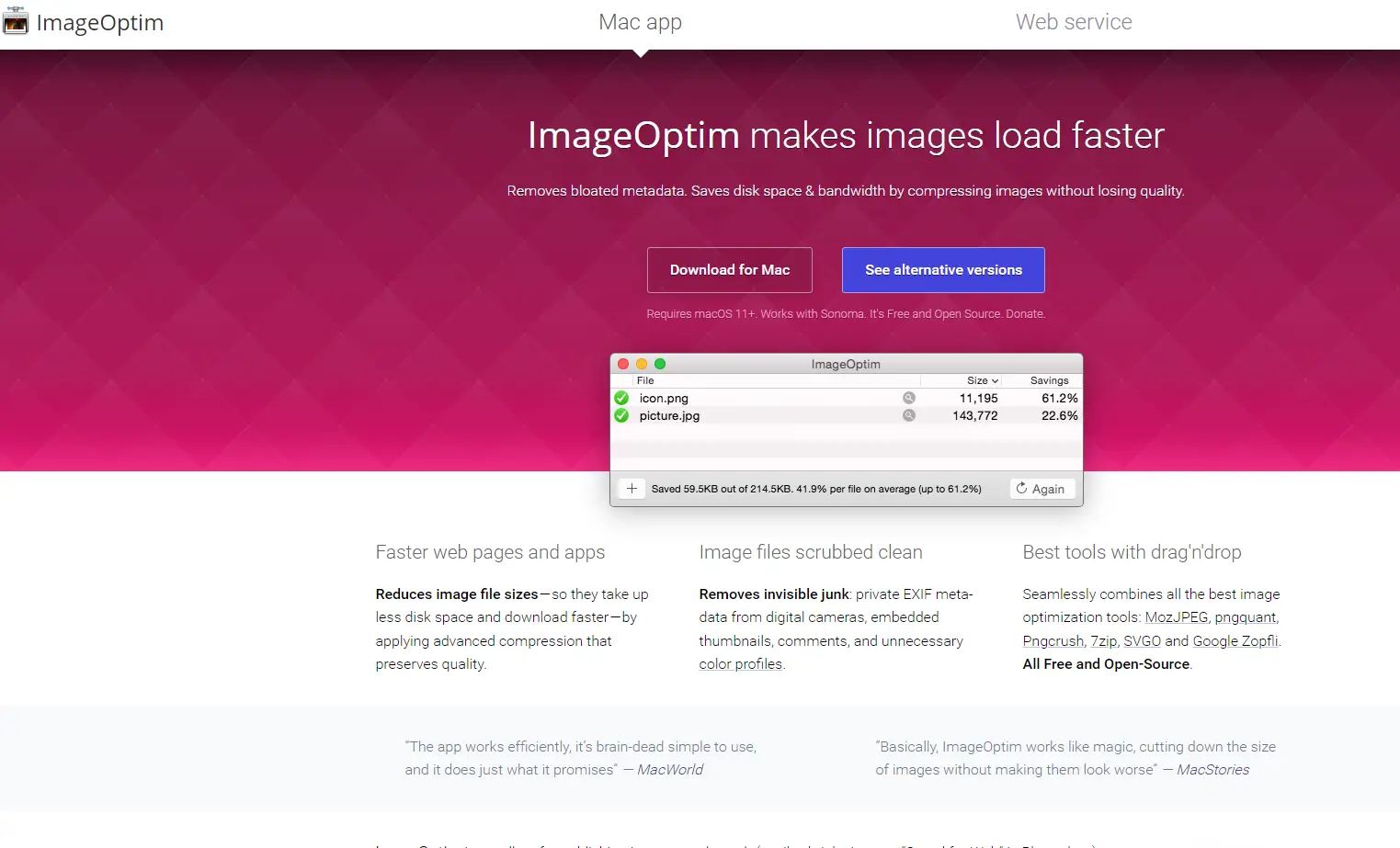The width and height of the screenshot is (1400, 848).
Task: Click See alternative versions button
Action: point(943,270)
